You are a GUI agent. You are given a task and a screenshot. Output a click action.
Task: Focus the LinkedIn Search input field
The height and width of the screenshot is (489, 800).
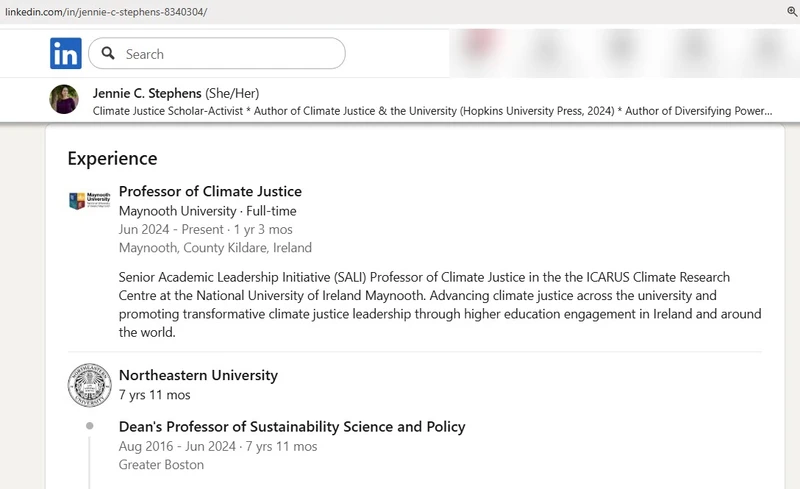(217, 53)
